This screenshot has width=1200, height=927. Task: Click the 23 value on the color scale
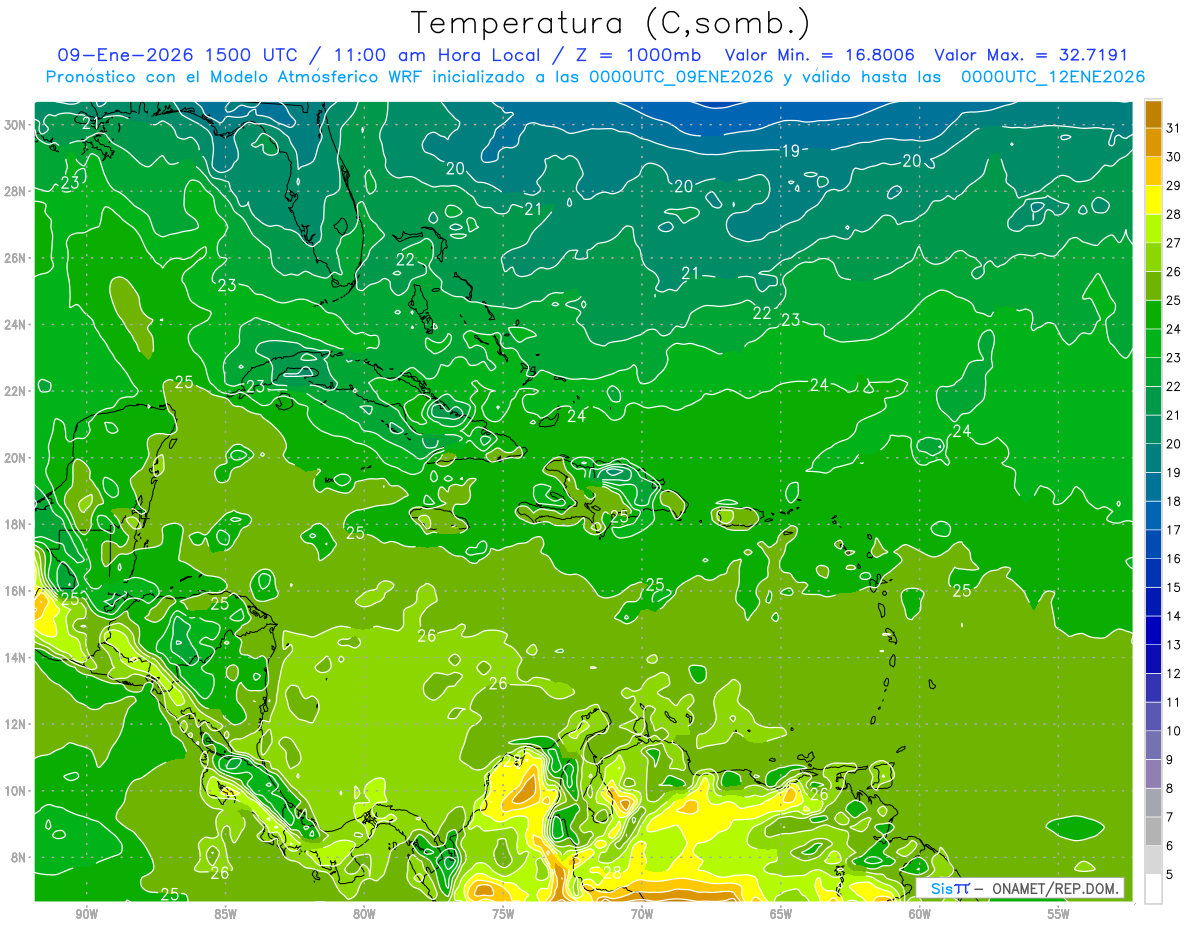1175,358
